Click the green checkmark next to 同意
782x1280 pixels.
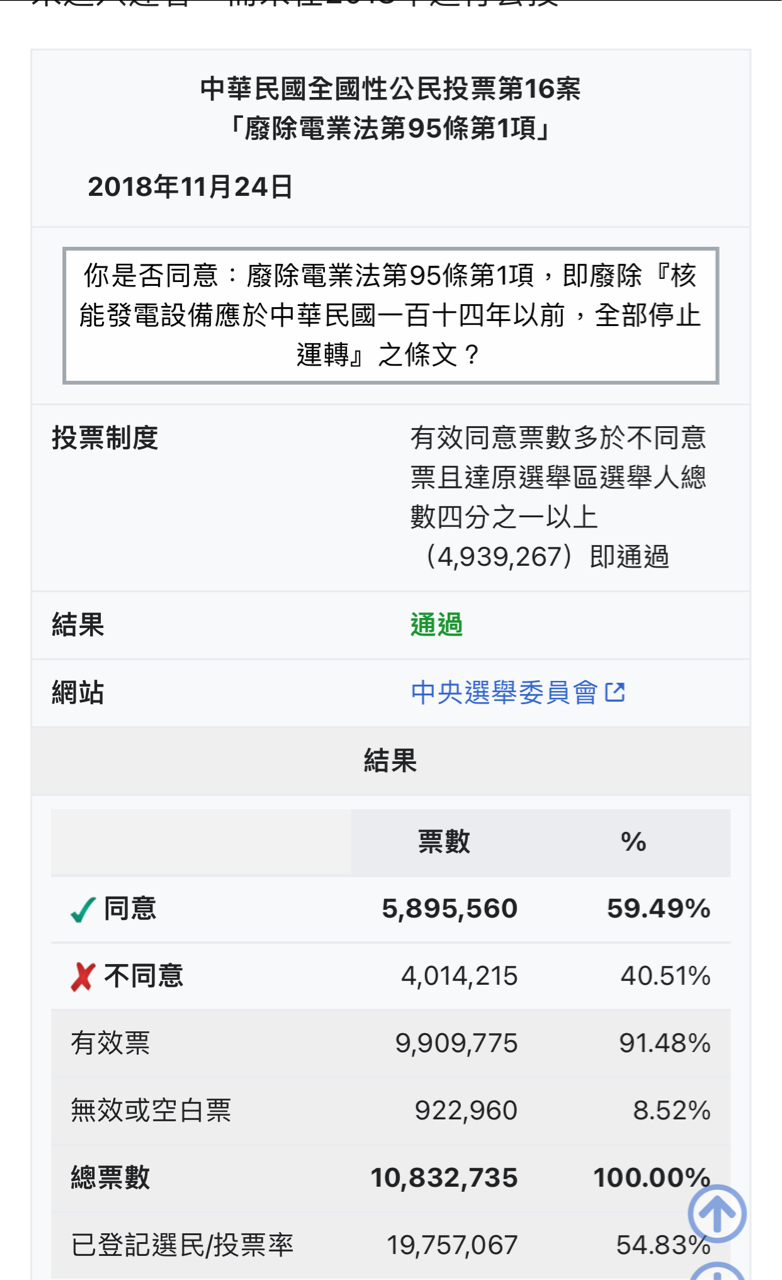tap(83, 910)
